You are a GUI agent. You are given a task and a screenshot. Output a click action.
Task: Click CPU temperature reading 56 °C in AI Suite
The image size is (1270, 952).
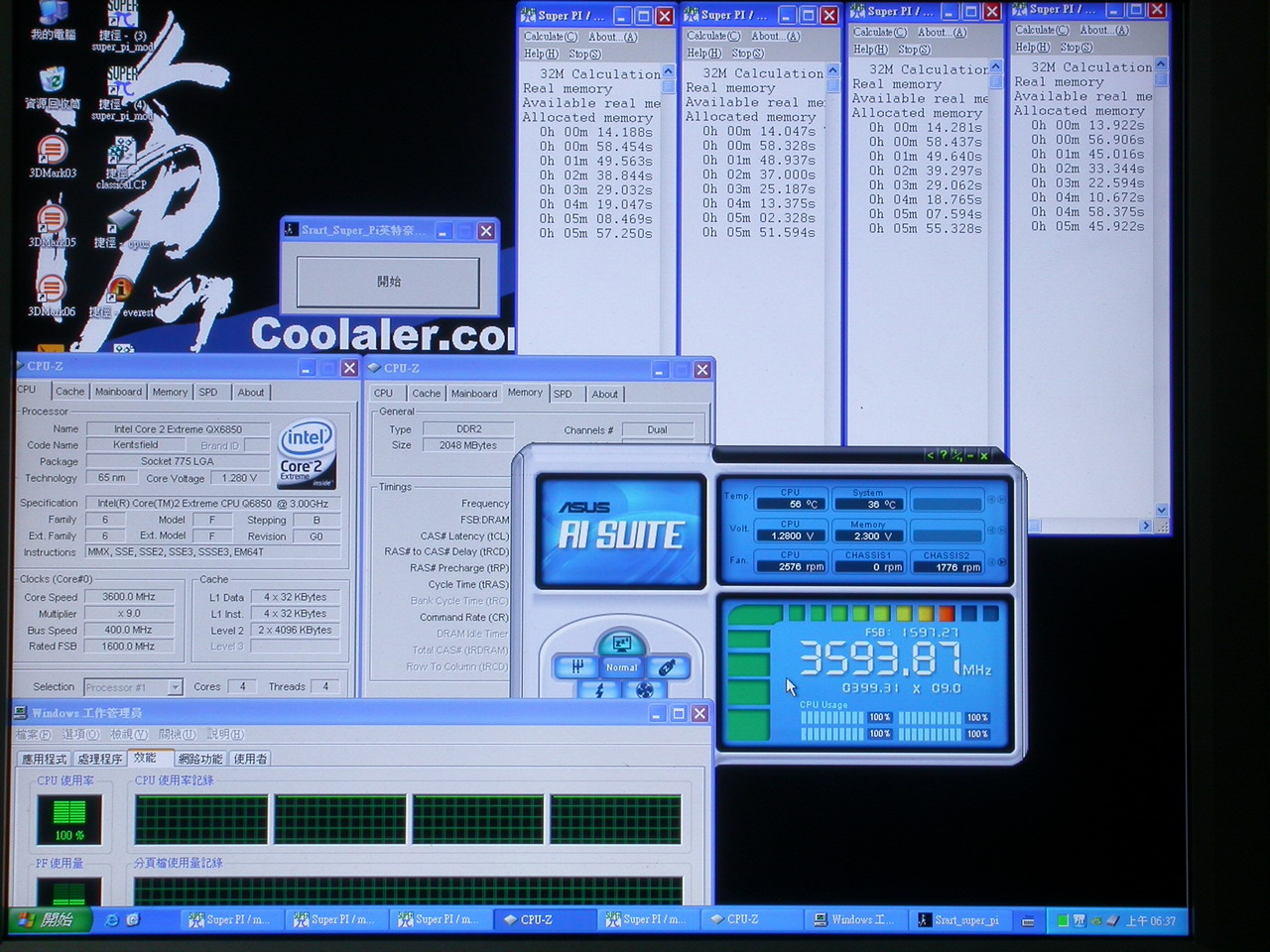(790, 504)
